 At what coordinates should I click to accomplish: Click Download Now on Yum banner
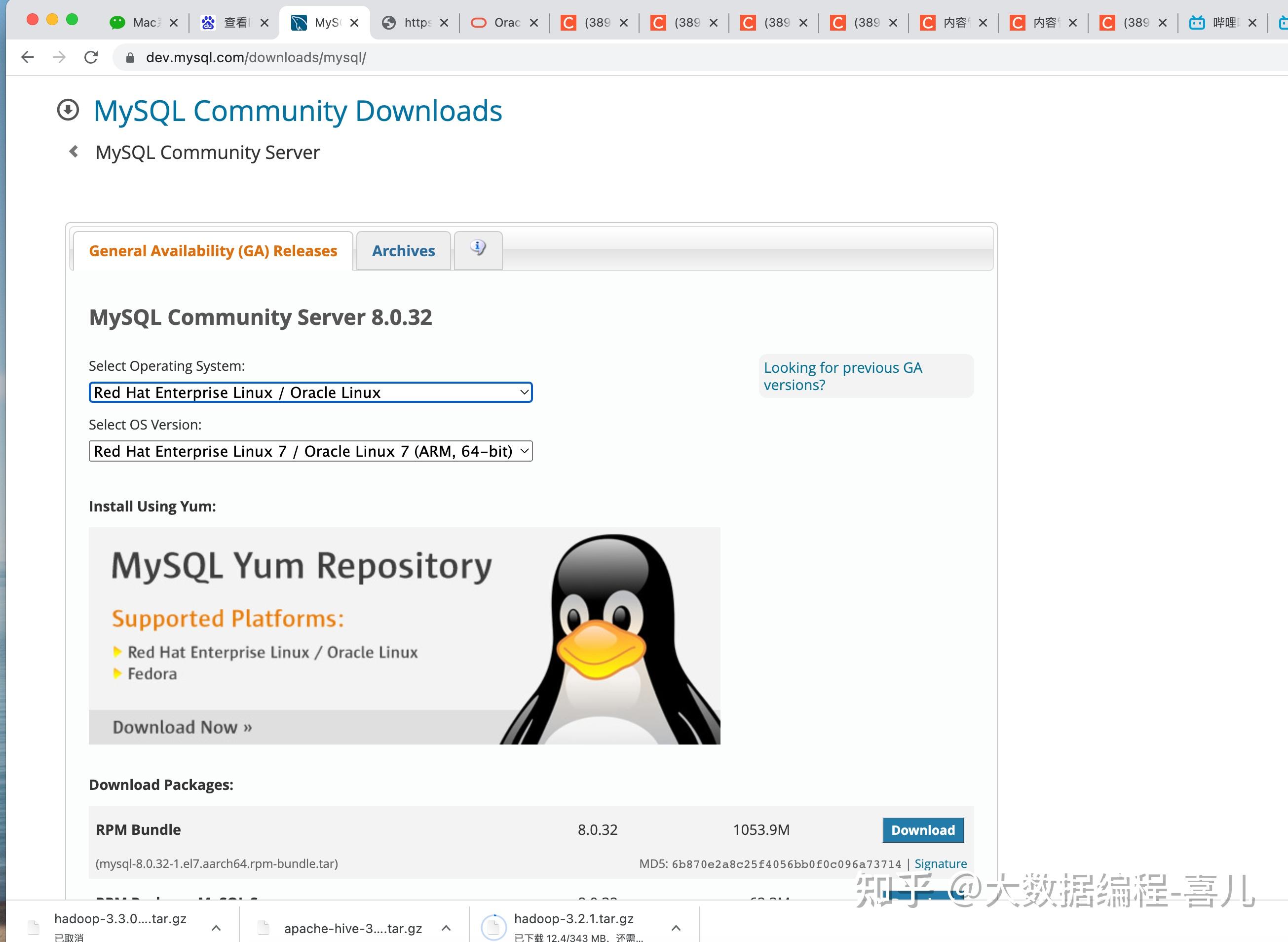coord(183,727)
